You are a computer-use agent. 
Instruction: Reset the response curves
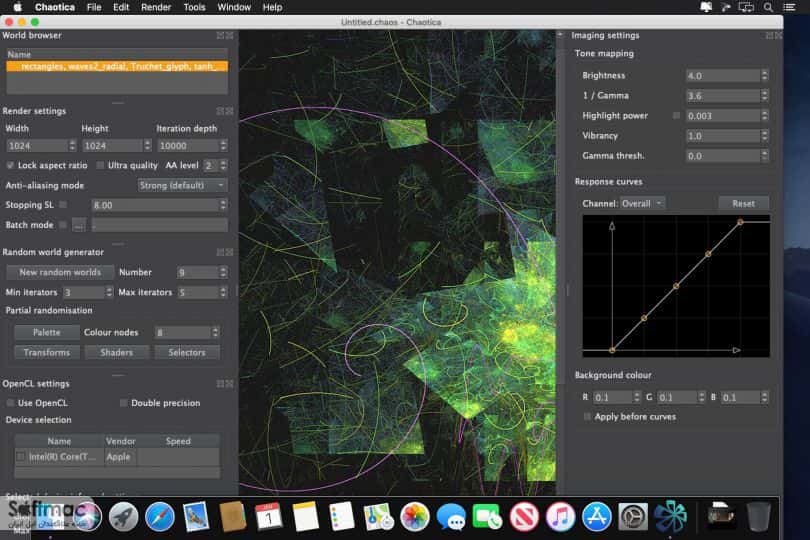coord(743,204)
